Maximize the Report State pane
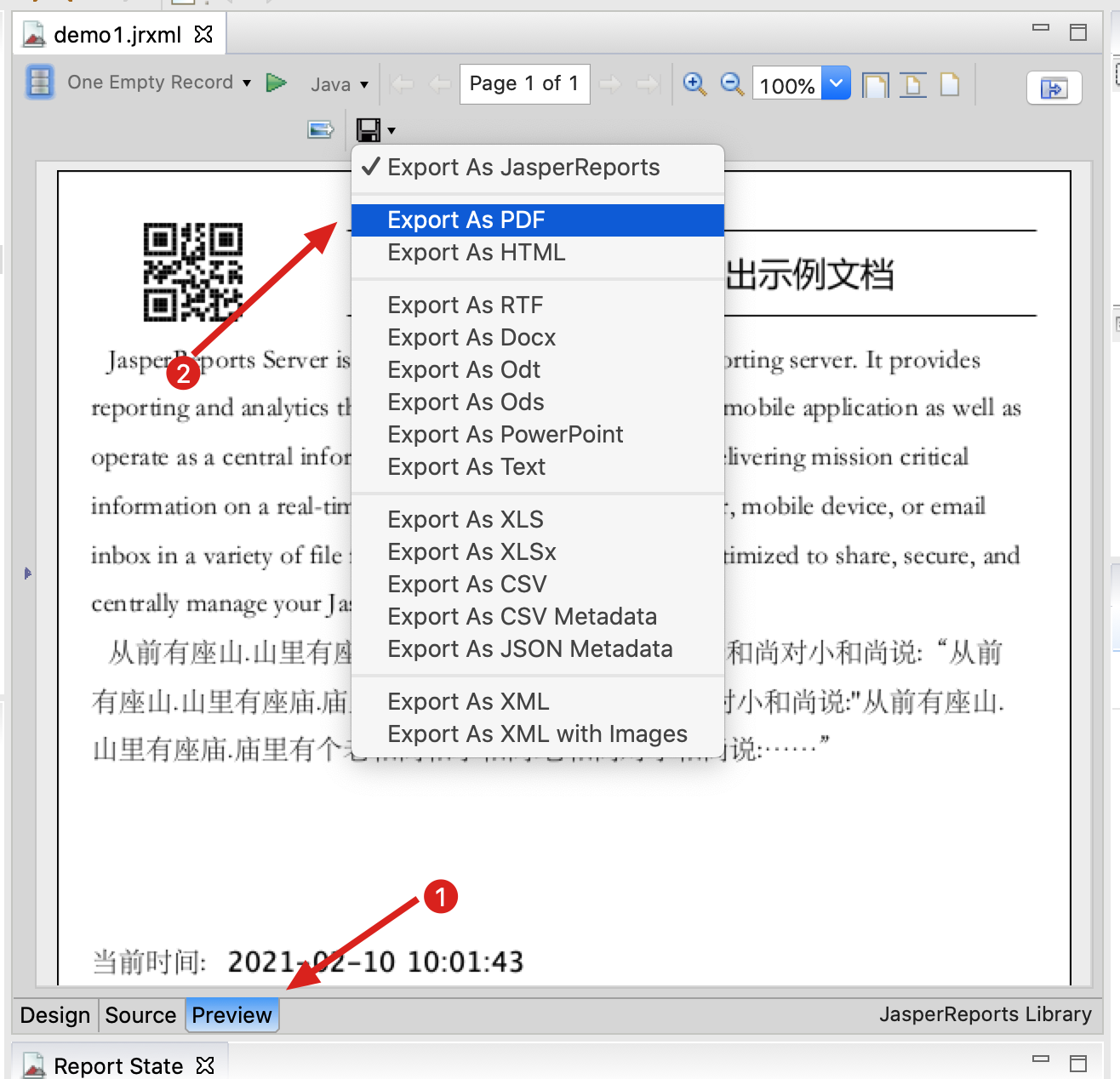1120x1079 pixels. [x=1078, y=1064]
